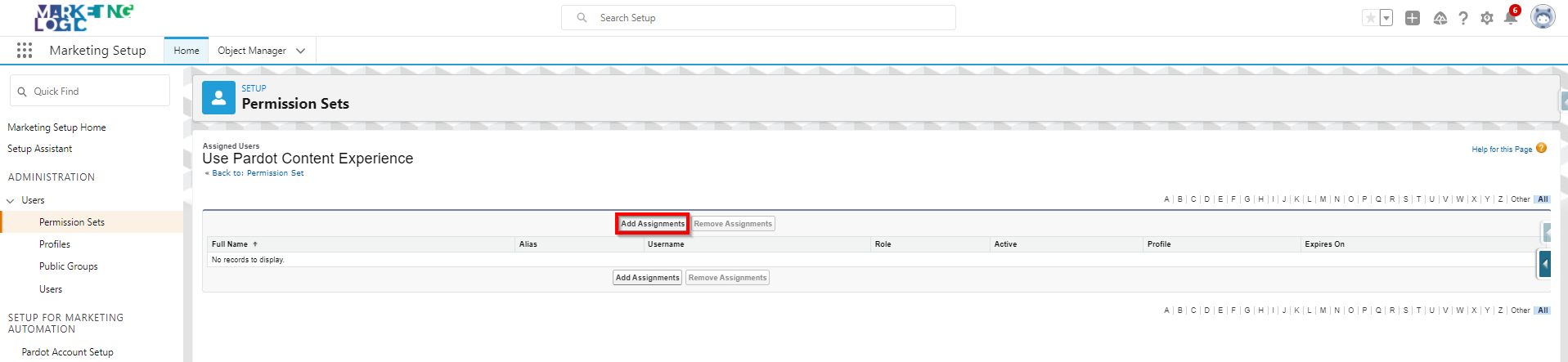Go to Marketing Setup Home
Viewport: 1568px width, 362px height.
click(56, 127)
